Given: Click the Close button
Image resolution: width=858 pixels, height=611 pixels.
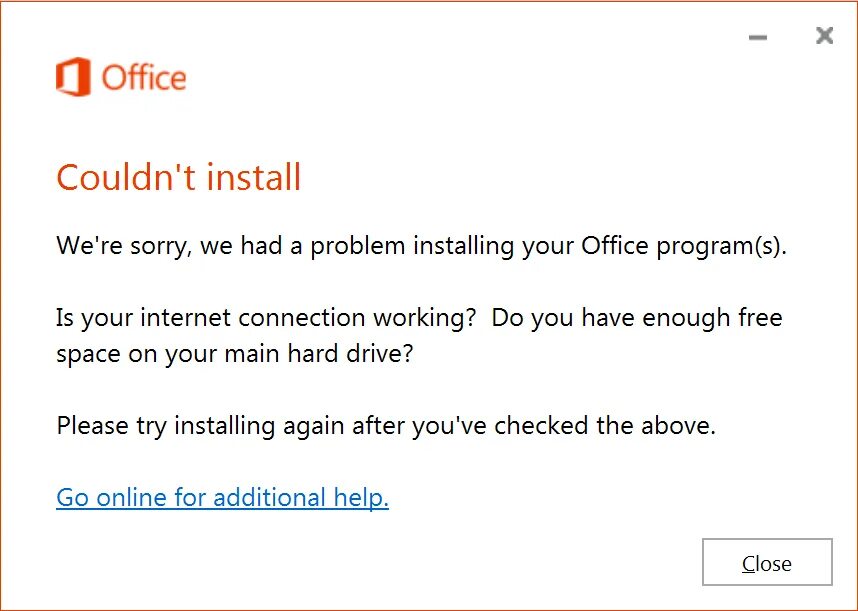Looking at the screenshot, I should pos(767,562).
